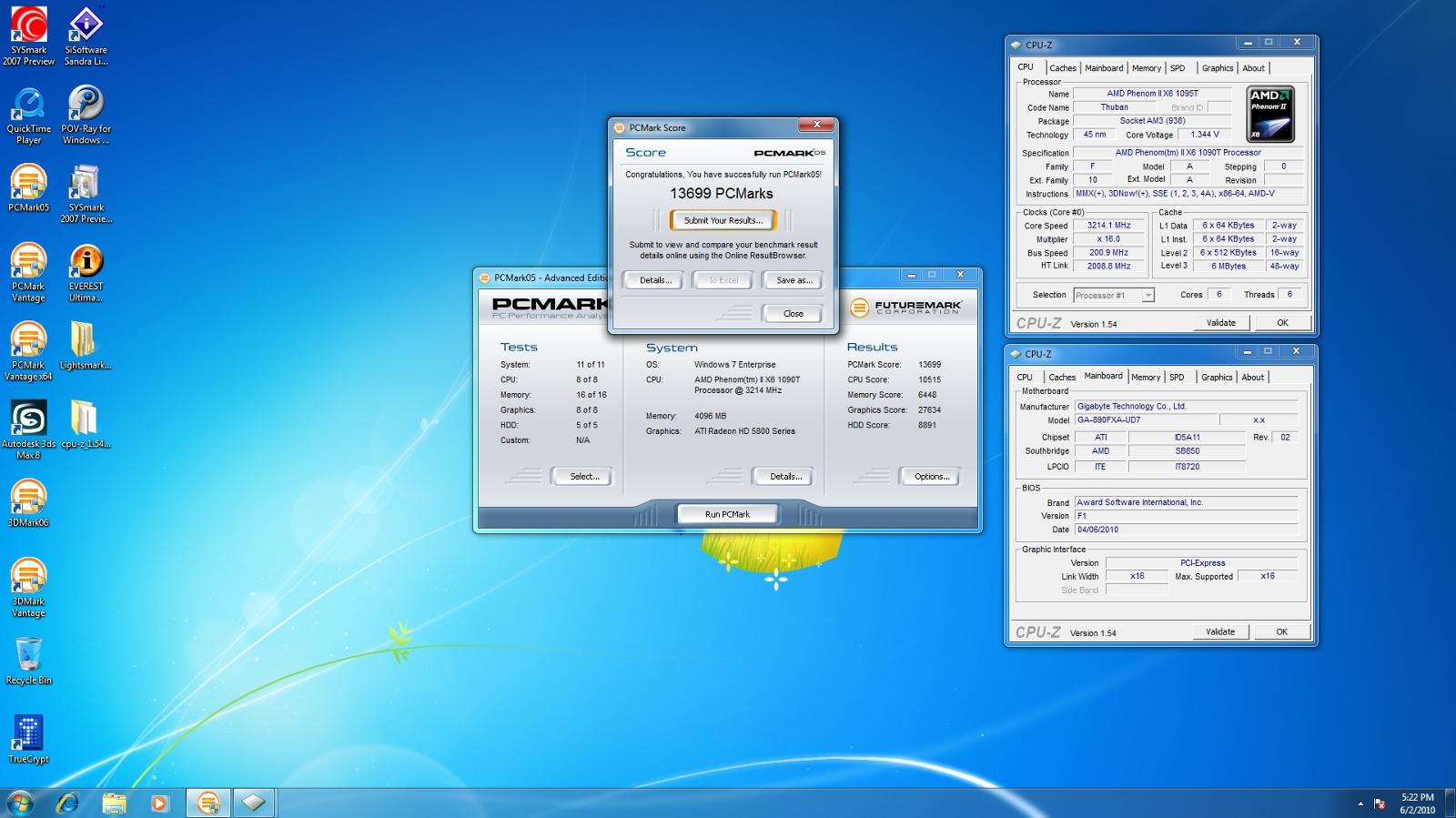Viewport: 1456px width, 818px height.
Task: Open SPD tab in upper CPU-Z window
Action: tap(1178, 68)
